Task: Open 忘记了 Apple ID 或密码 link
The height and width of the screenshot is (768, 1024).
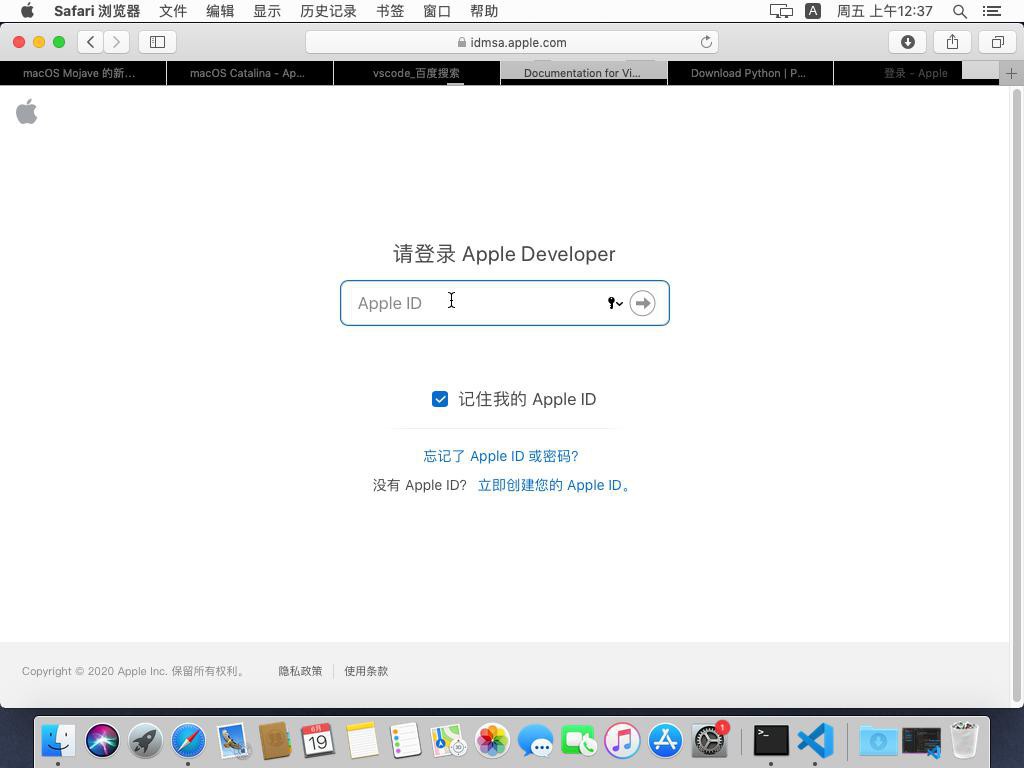Action: click(x=501, y=456)
